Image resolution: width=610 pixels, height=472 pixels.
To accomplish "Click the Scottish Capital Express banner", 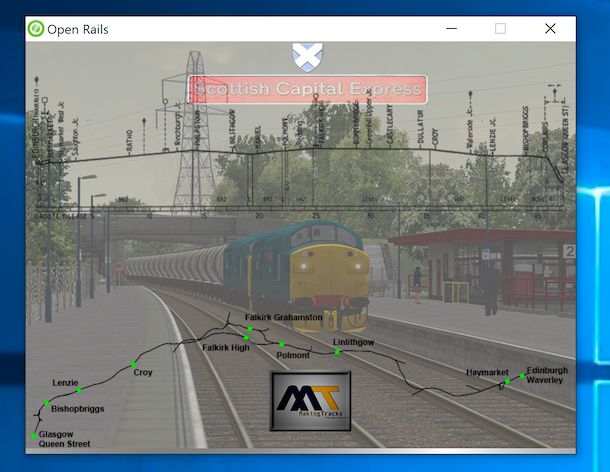I will click(307, 89).
